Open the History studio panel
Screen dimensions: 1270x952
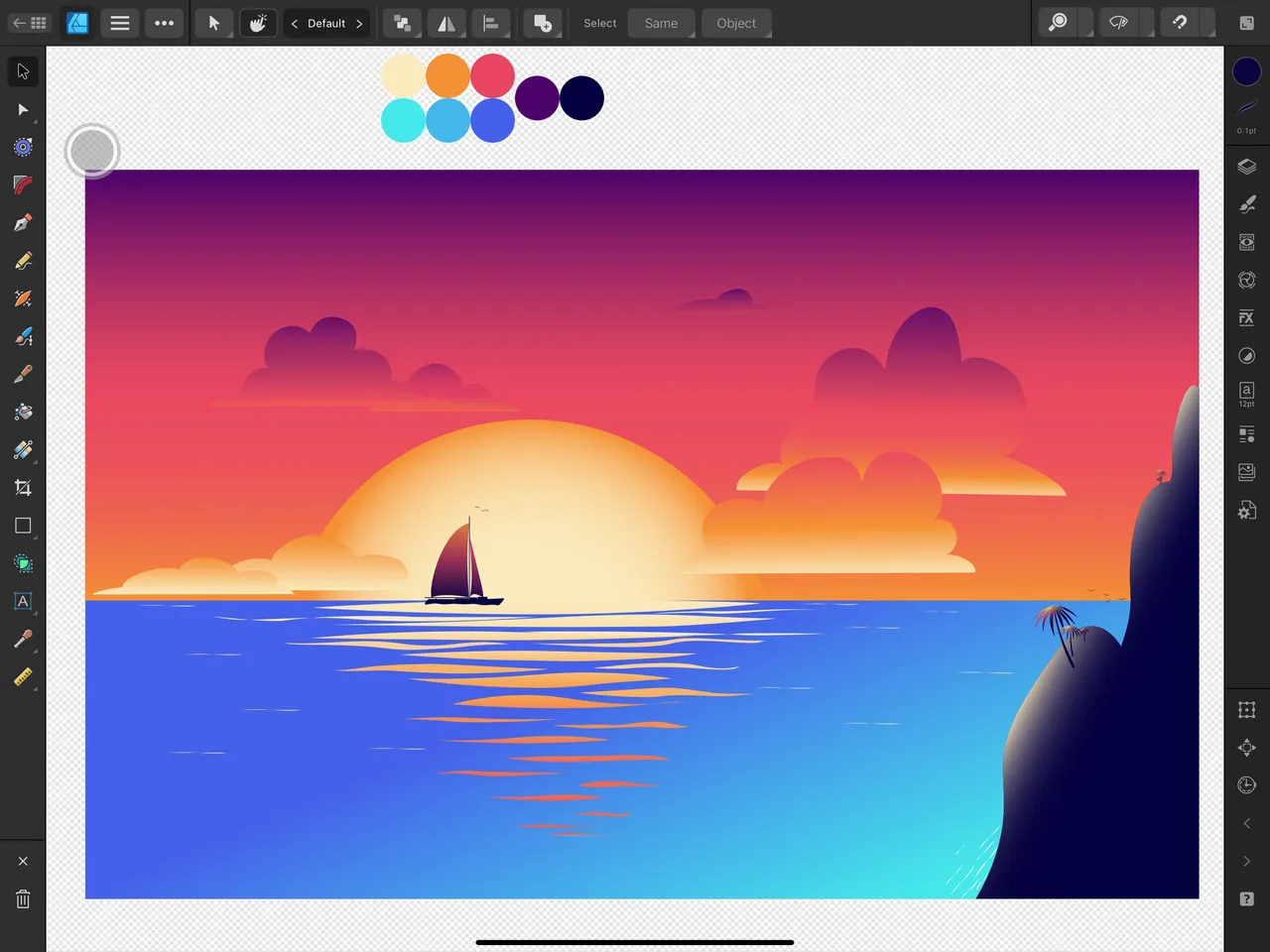tap(1247, 785)
